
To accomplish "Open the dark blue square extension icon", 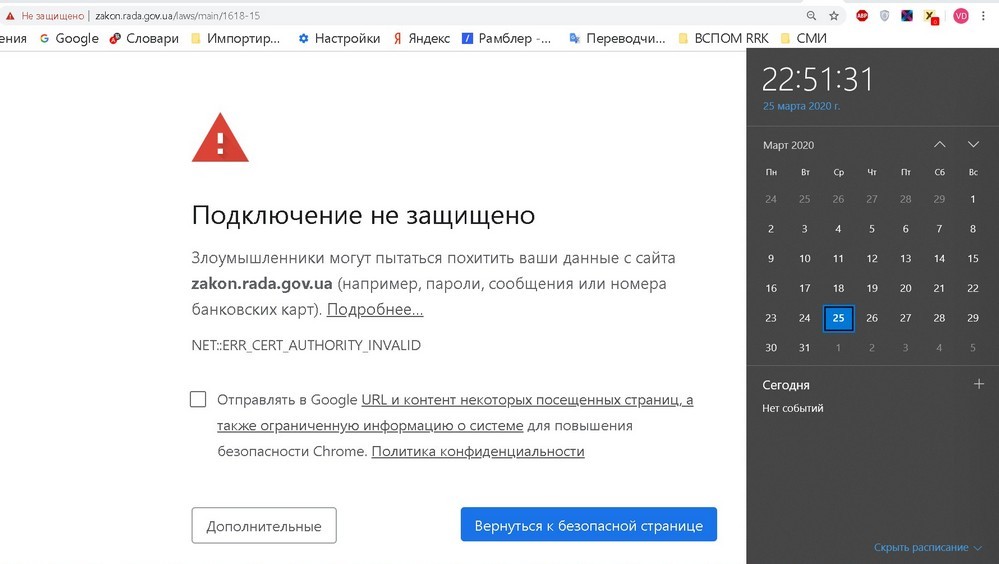I will click(907, 16).
